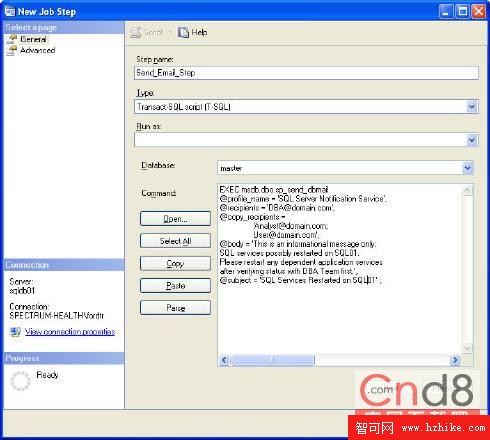The width and height of the screenshot is (490, 440).
Task: Click the New Job Step title icon
Action: point(10,12)
